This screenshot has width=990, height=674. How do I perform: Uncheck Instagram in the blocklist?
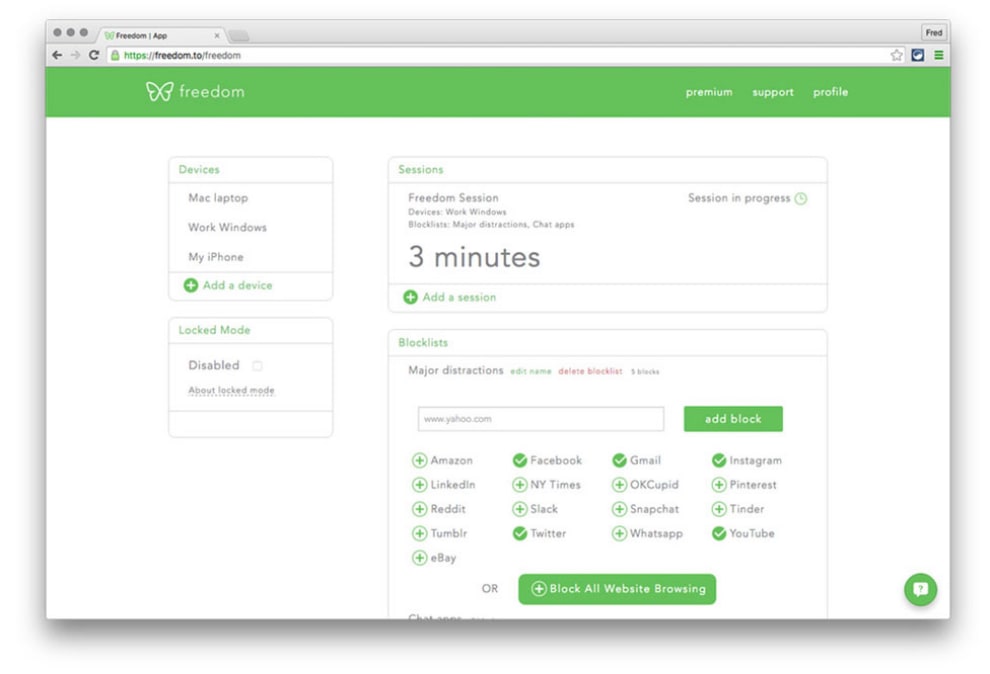[x=719, y=461]
